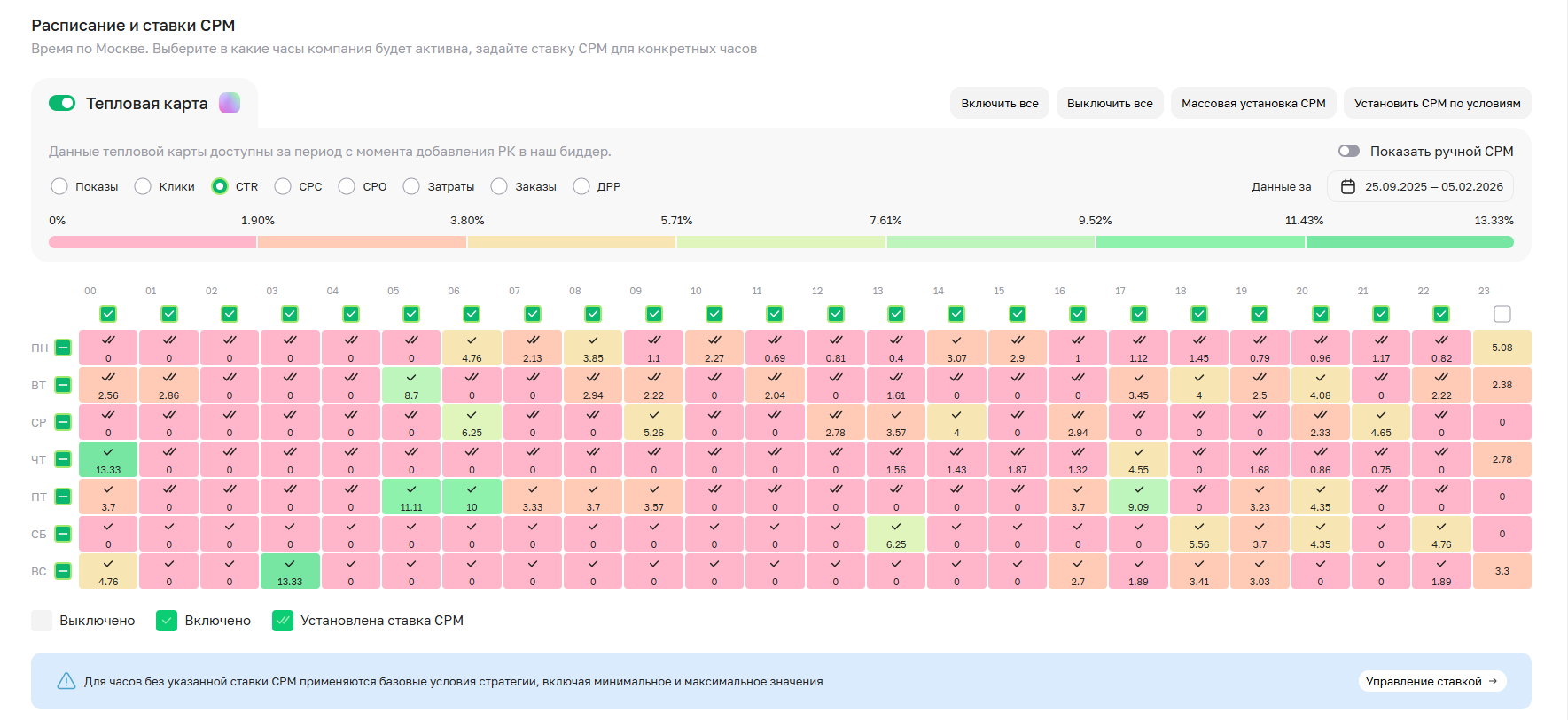This screenshot has height=720, width=1568.
Task: Click the calendar icon in date range
Action: point(1348,187)
